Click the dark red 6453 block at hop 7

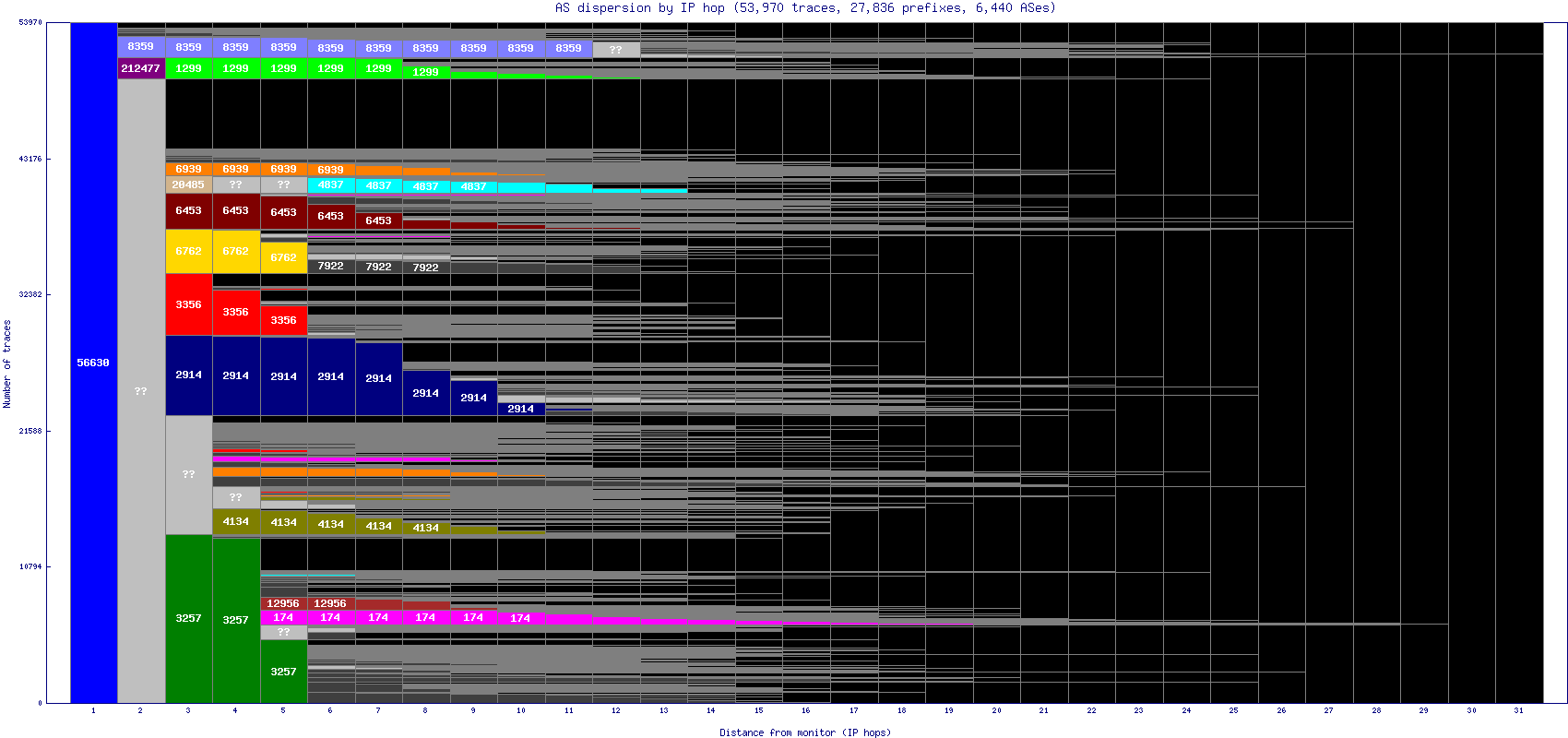click(x=378, y=220)
